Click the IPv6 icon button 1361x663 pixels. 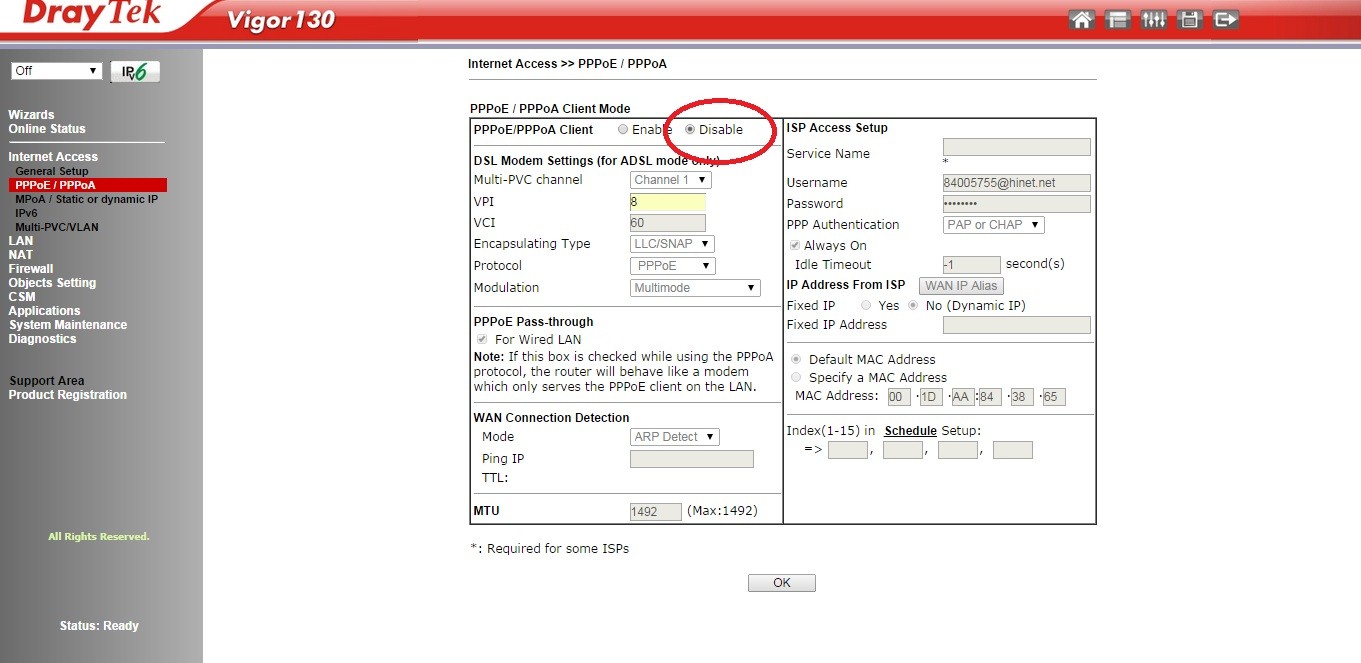135,71
